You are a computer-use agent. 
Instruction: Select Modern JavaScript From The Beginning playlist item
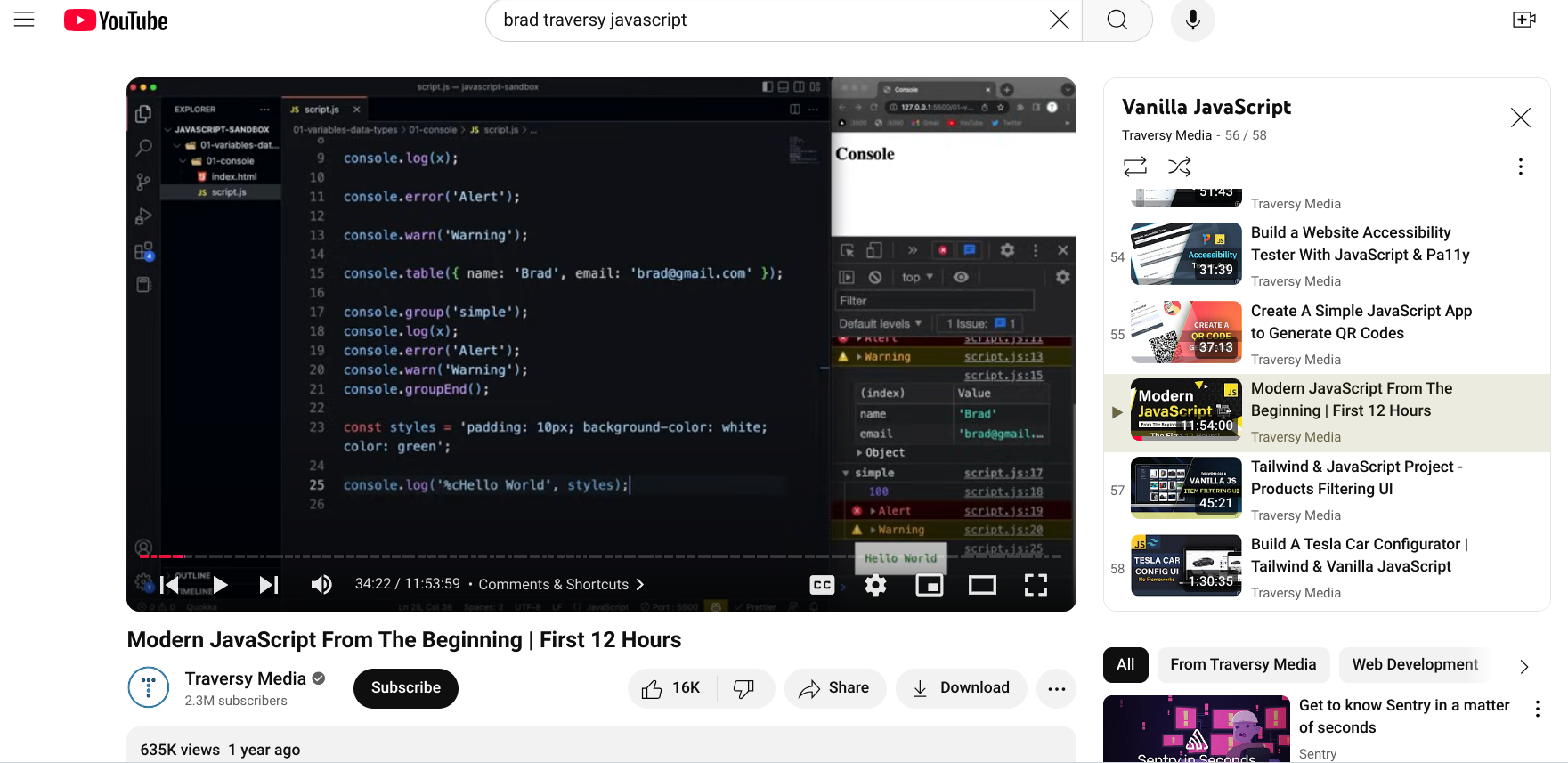click(1327, 412)
